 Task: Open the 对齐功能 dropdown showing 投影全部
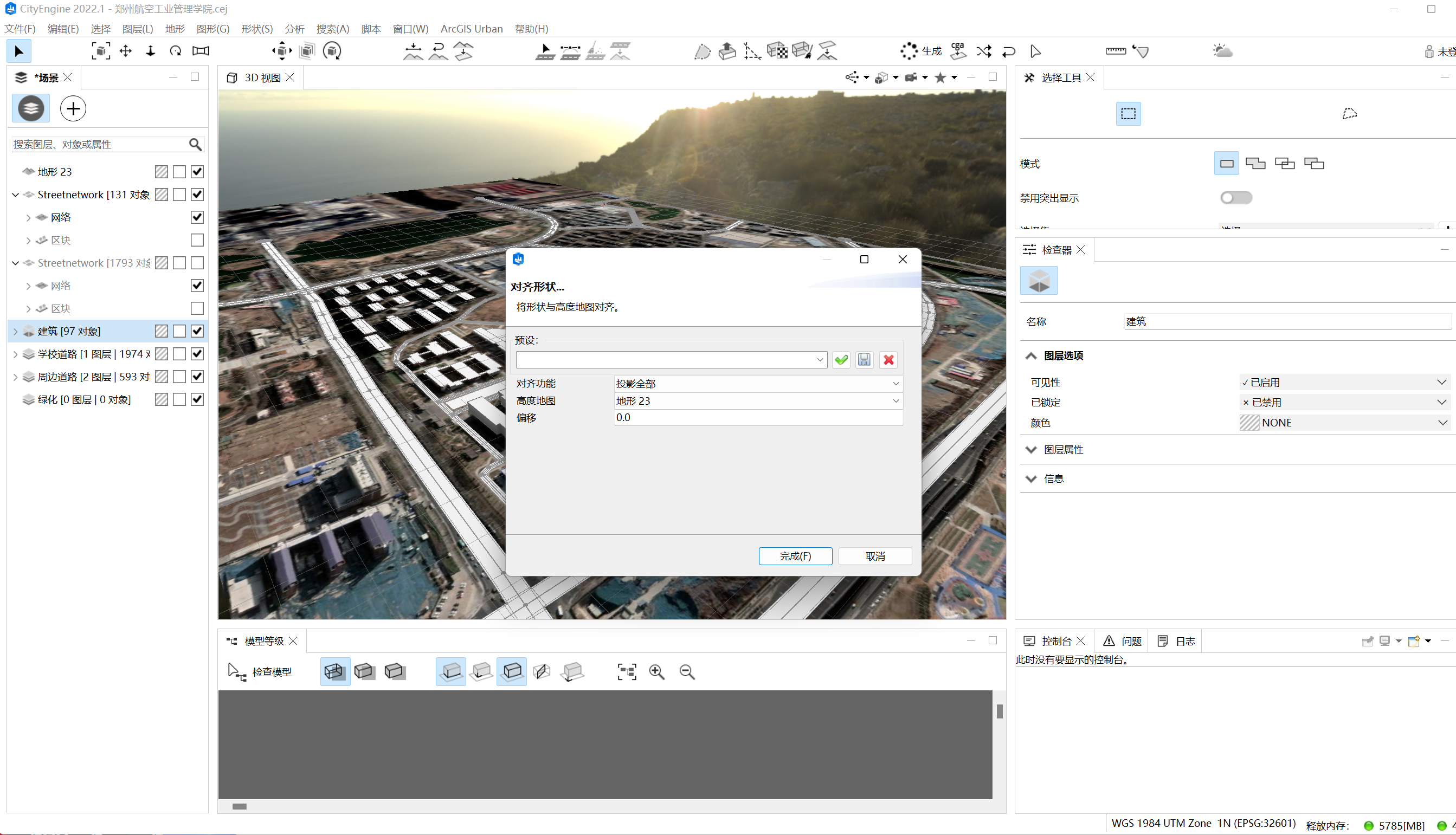click(x=757, y=383)
